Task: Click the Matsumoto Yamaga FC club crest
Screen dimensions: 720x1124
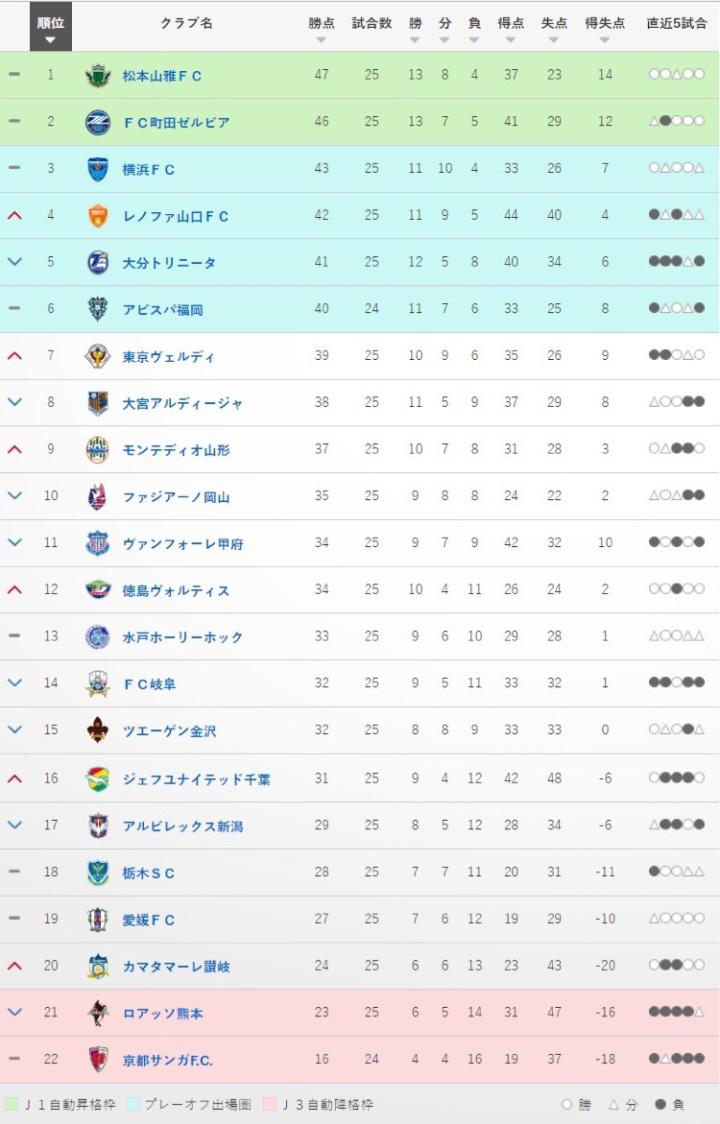Action: point(97,75)
